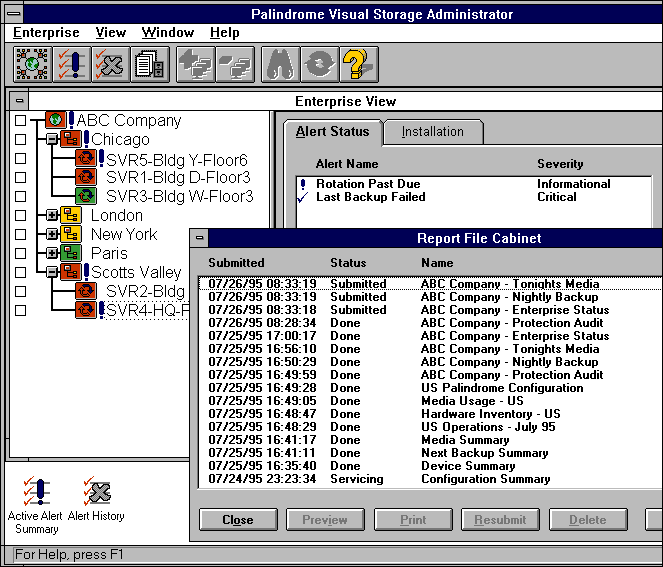Select the SVR1-Bldg D-Floor3 server icon
Image resolution: width=663 pixels, height=567 pixels.
click(86, 177)
